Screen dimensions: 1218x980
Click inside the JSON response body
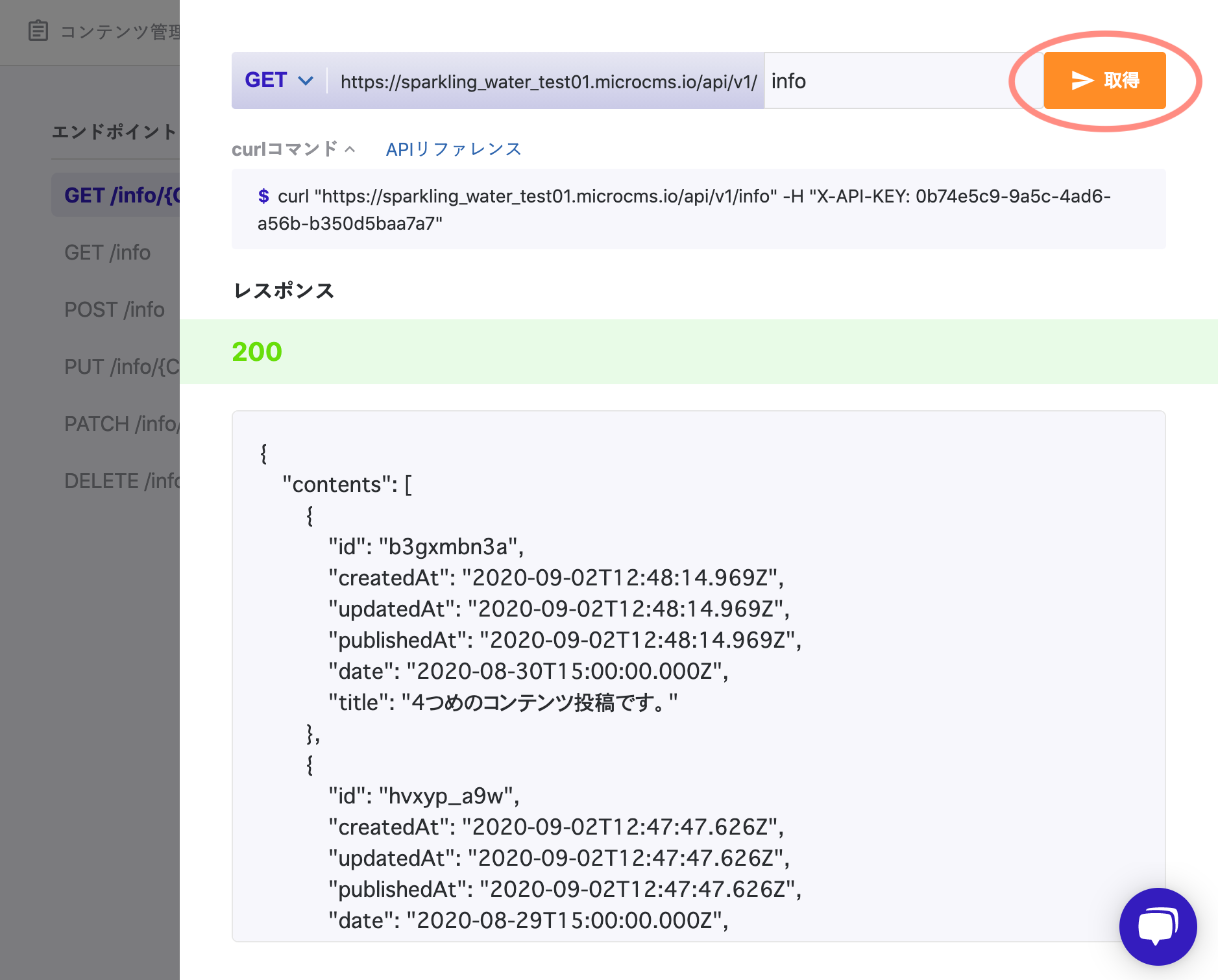point(649,649)
